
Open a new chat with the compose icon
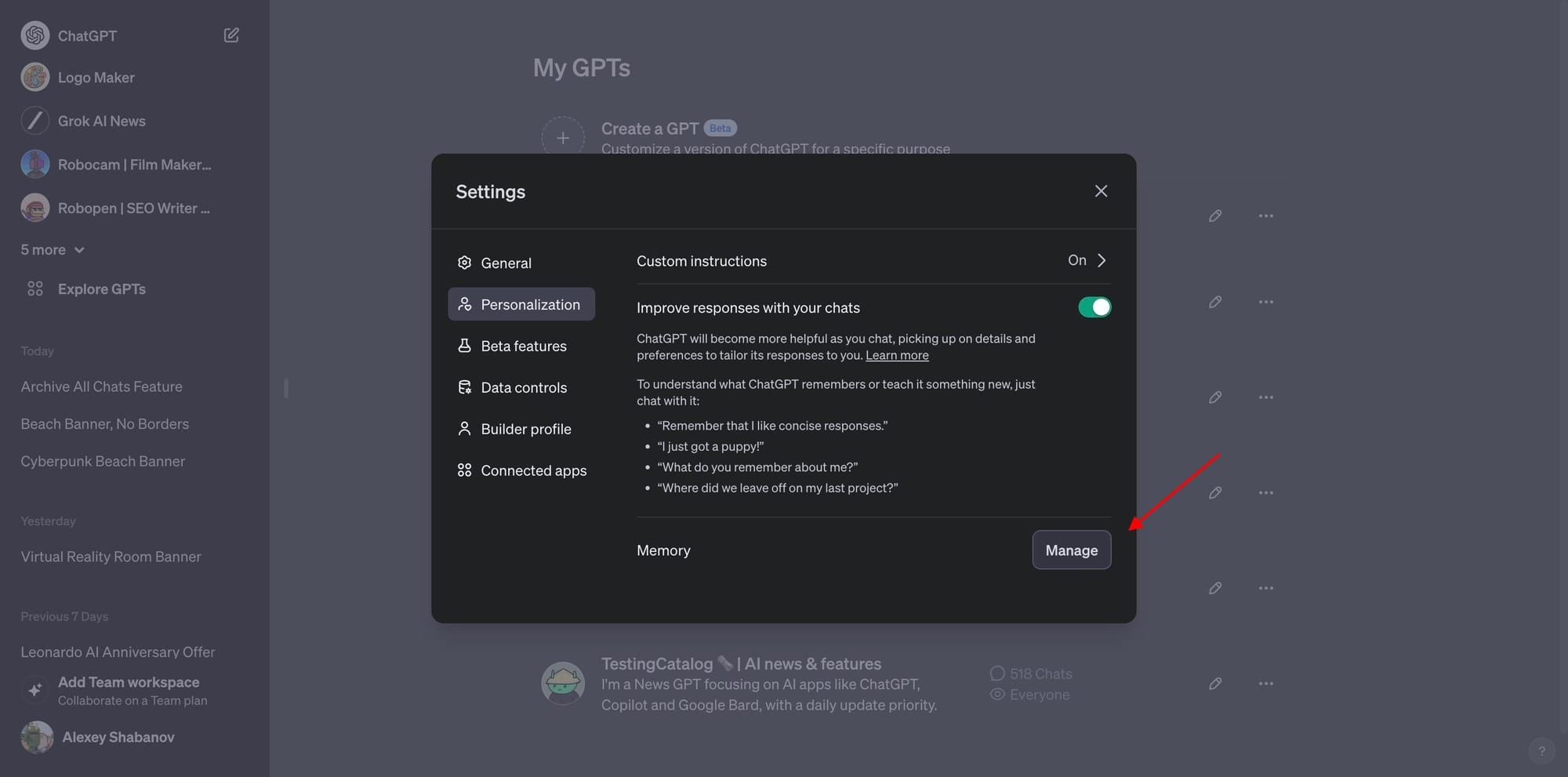pos(230,34)
